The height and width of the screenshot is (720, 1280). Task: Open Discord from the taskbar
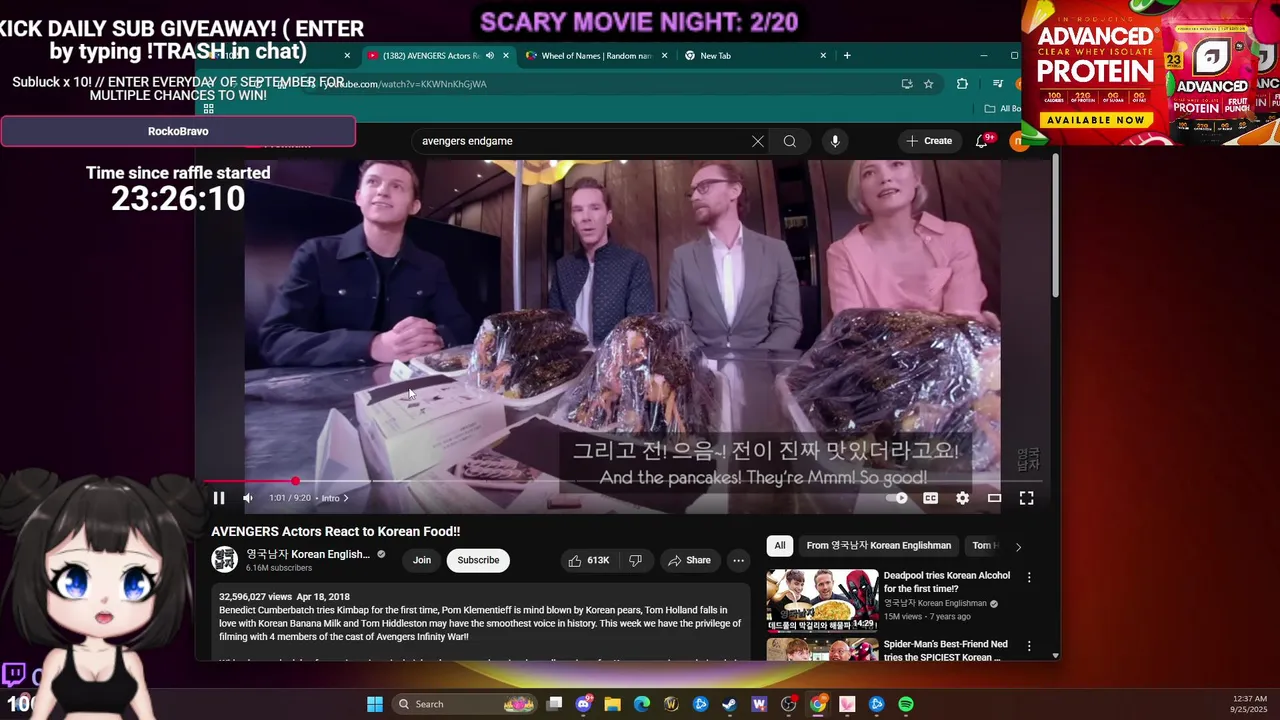[x=584, y=704]
